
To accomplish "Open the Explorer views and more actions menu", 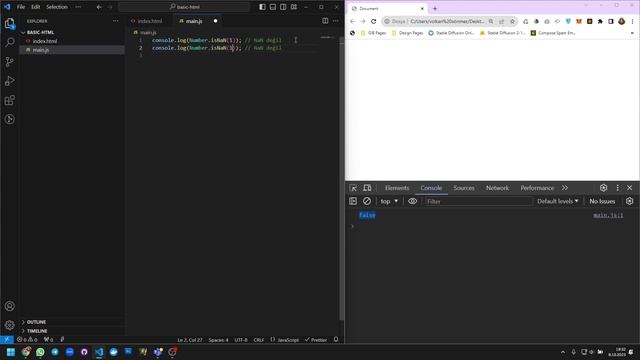I will click(116, 21).
